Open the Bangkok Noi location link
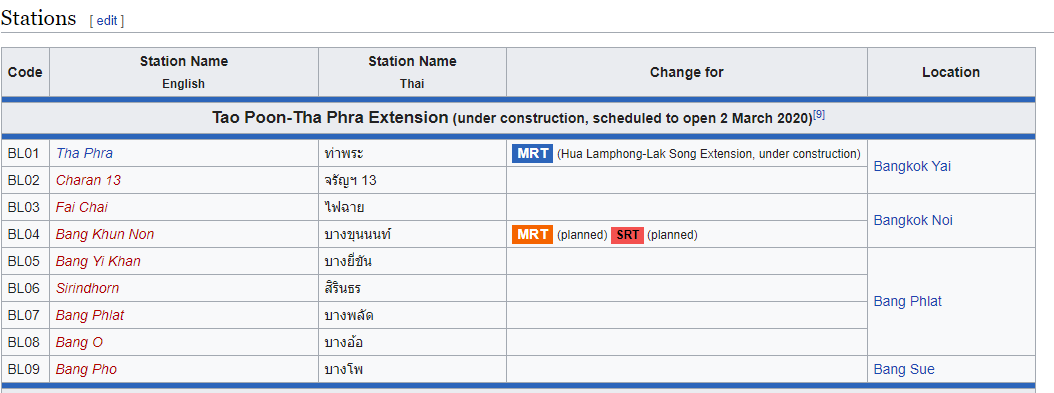 913,220
